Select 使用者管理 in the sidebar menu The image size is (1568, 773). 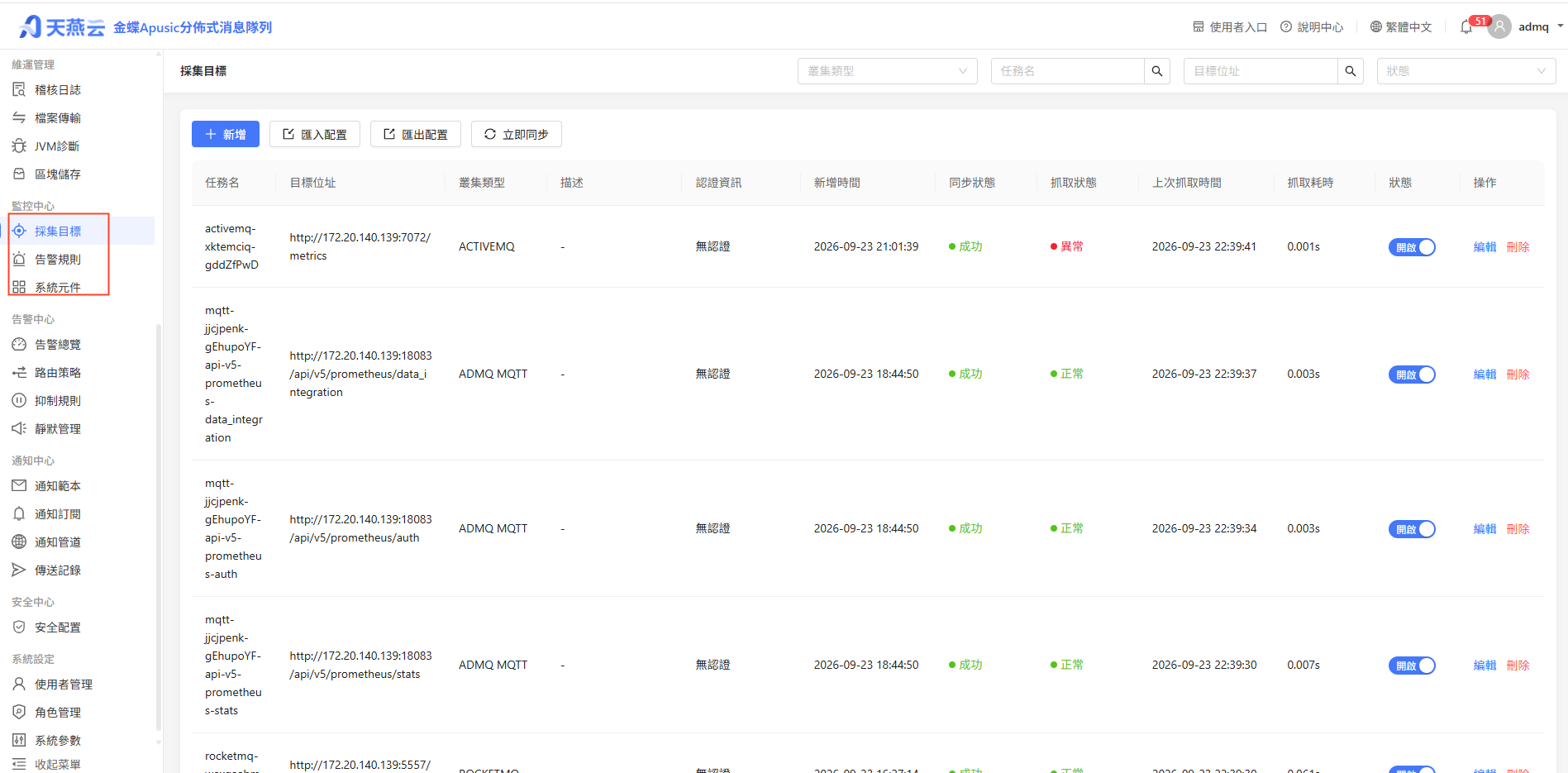pyautogui.click(x=63, y=684)
